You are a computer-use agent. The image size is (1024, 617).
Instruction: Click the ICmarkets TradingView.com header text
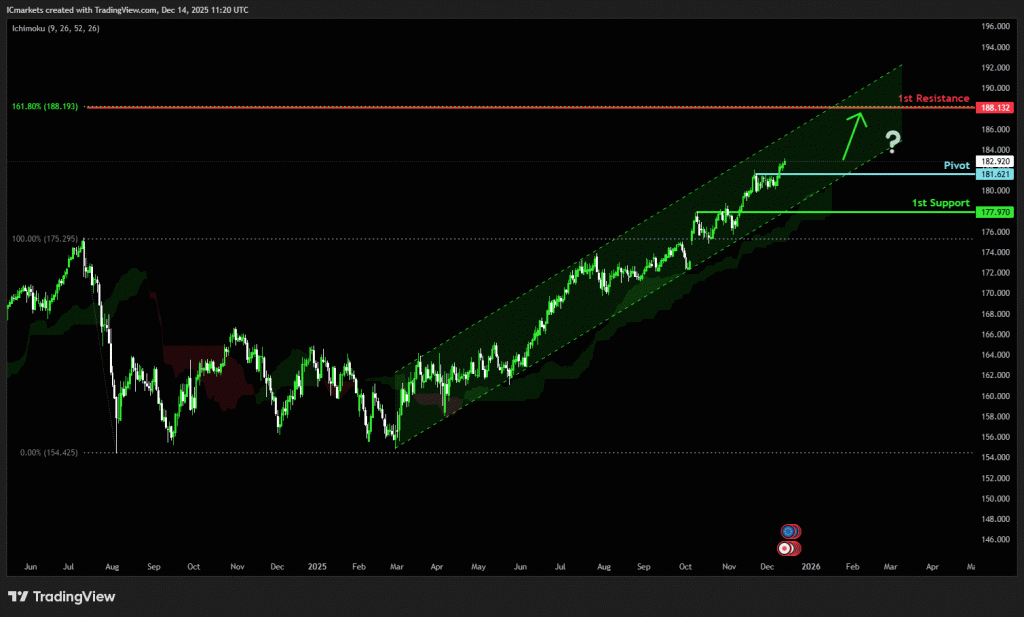[129, 9]
